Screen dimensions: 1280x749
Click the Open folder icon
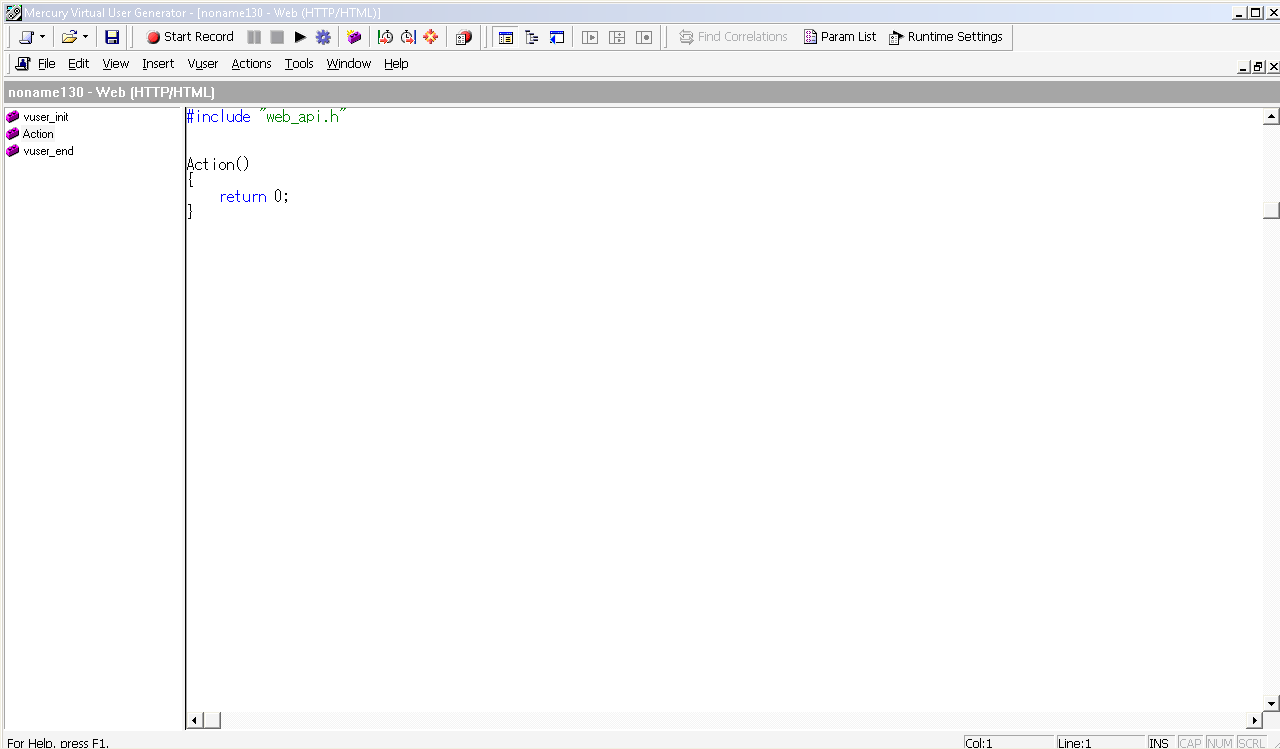[x=69, y=37]
